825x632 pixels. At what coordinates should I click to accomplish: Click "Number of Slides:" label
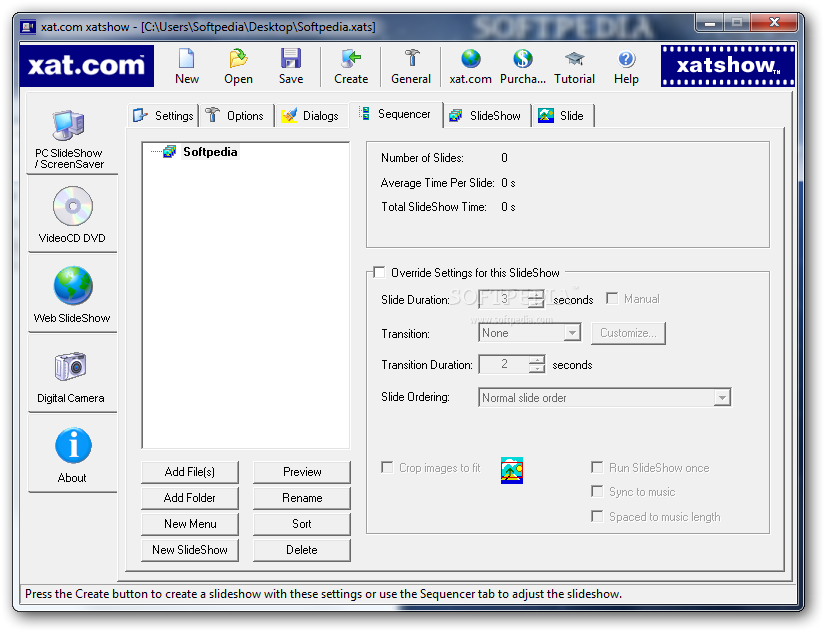click(x=422, y=158)
